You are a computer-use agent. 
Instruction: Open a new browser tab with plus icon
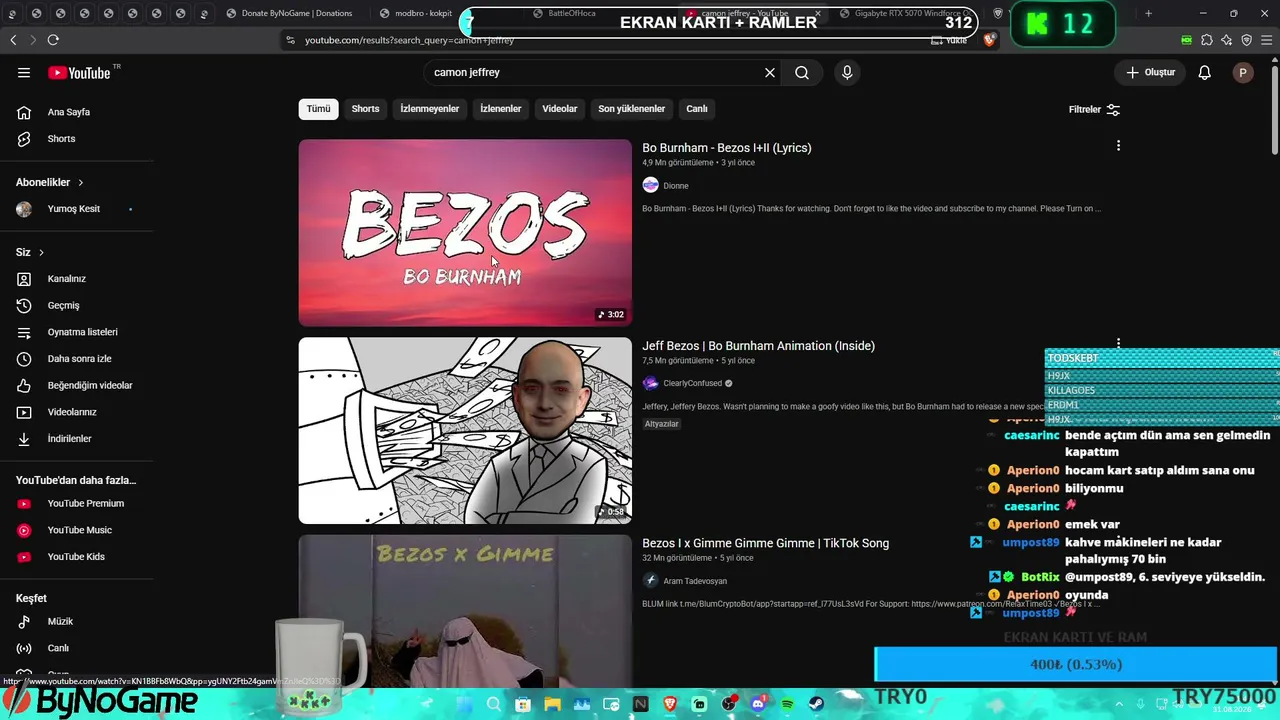click(1148, 14)
